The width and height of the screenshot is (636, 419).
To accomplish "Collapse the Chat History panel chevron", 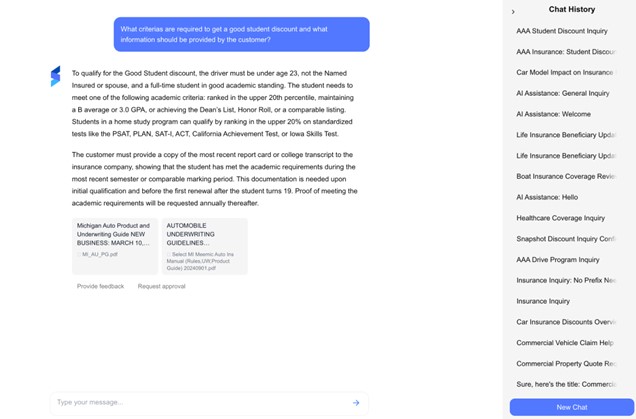I will 513,12.
